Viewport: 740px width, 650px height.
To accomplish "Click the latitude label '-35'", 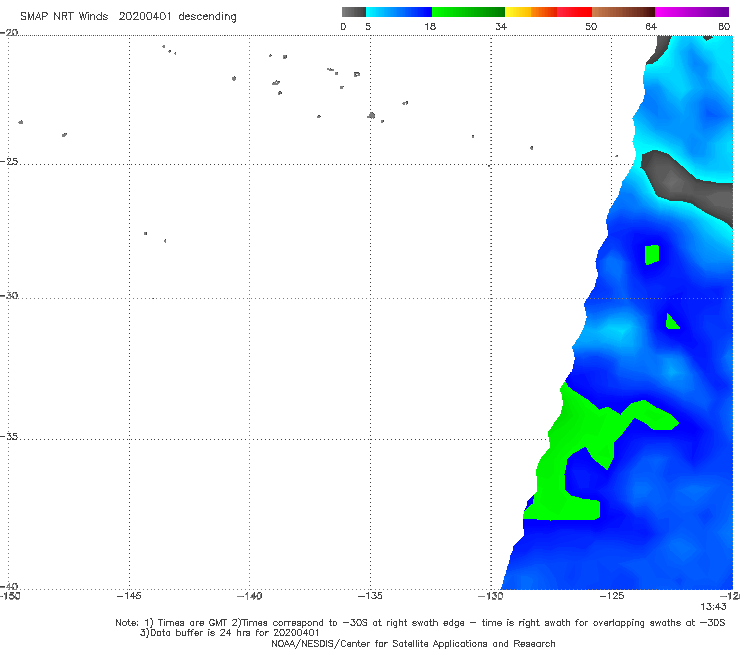I will tap(9, 436).
